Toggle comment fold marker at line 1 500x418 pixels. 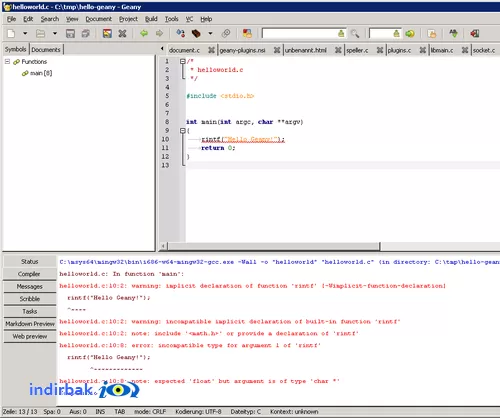click(x=183, y=61)
